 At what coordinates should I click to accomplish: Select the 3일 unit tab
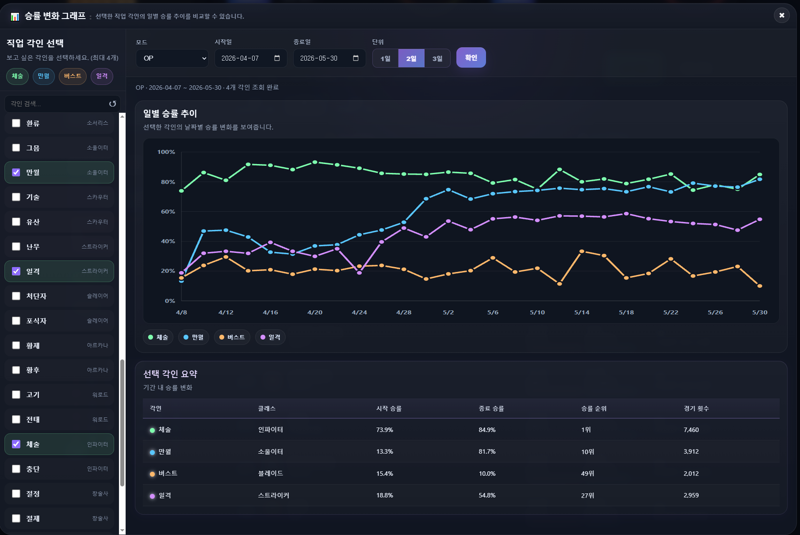click(437, 59)
